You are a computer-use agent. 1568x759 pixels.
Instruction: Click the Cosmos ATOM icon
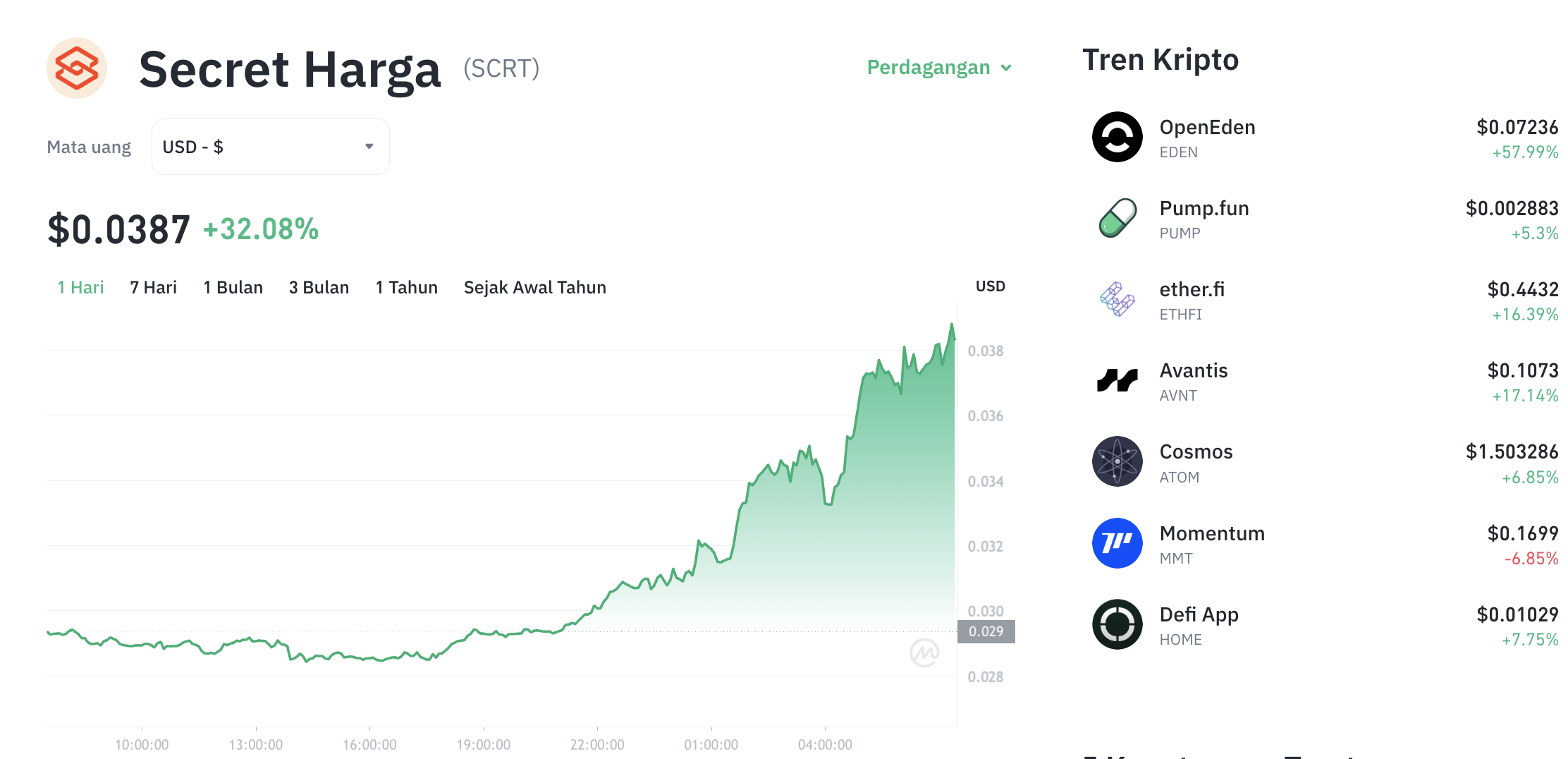coord(1117,461)
